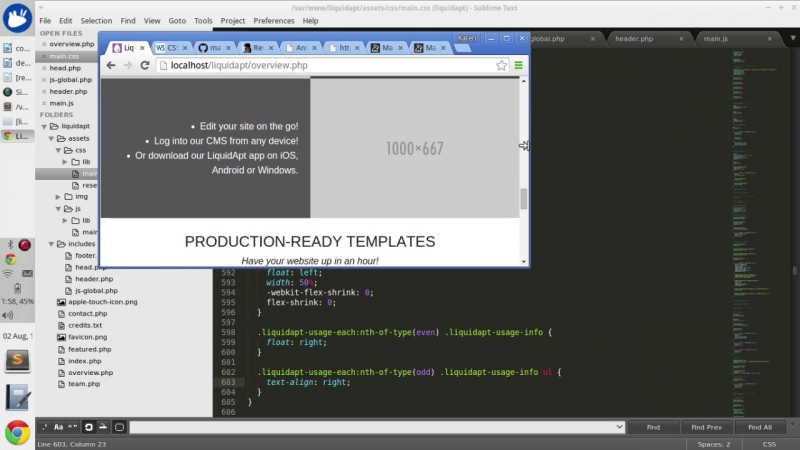Screen dimensions: 800x450
Task: Toggle in-selection search option
Action: tap(103, 427)
